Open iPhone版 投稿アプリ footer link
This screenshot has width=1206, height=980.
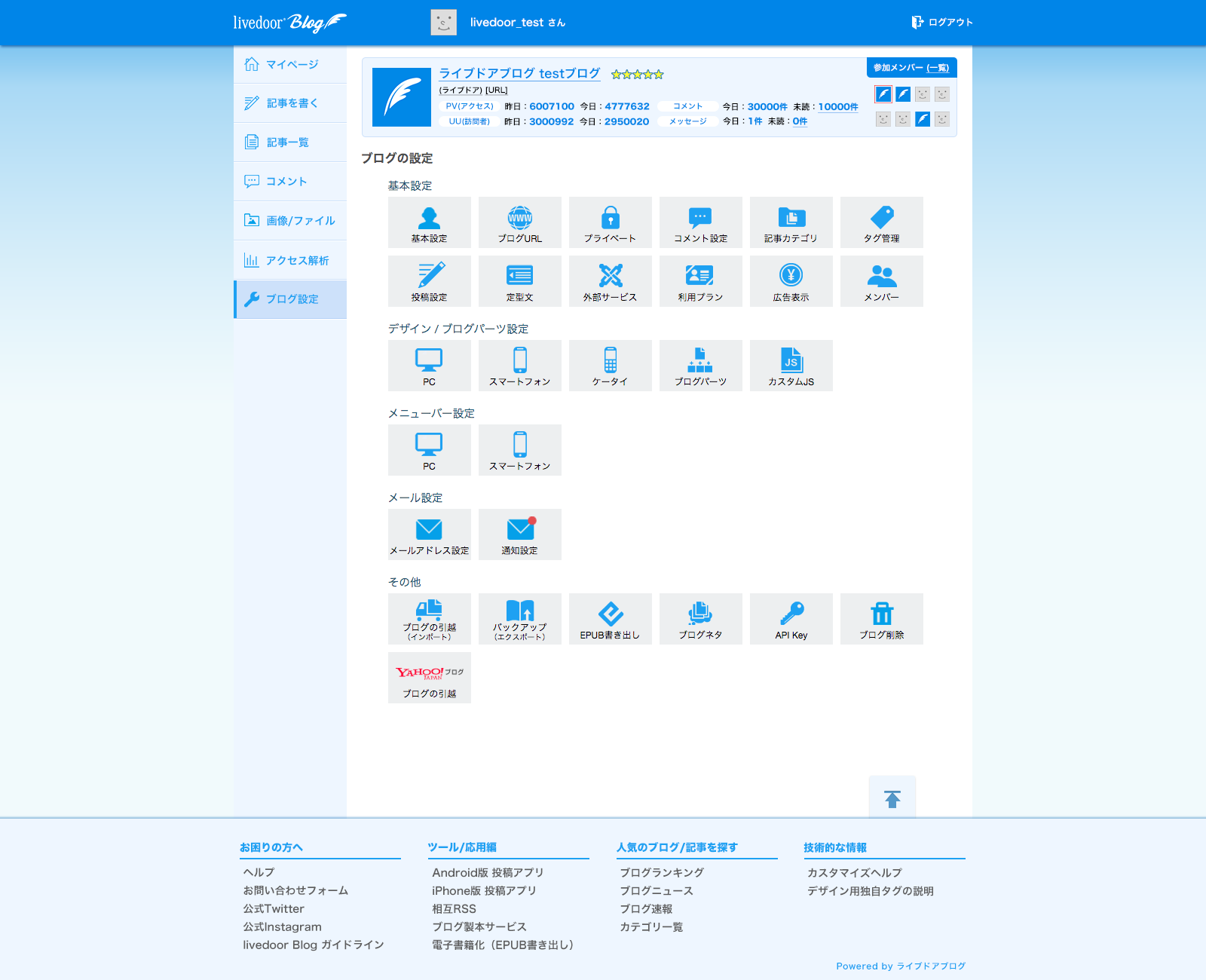pos(484,890)
